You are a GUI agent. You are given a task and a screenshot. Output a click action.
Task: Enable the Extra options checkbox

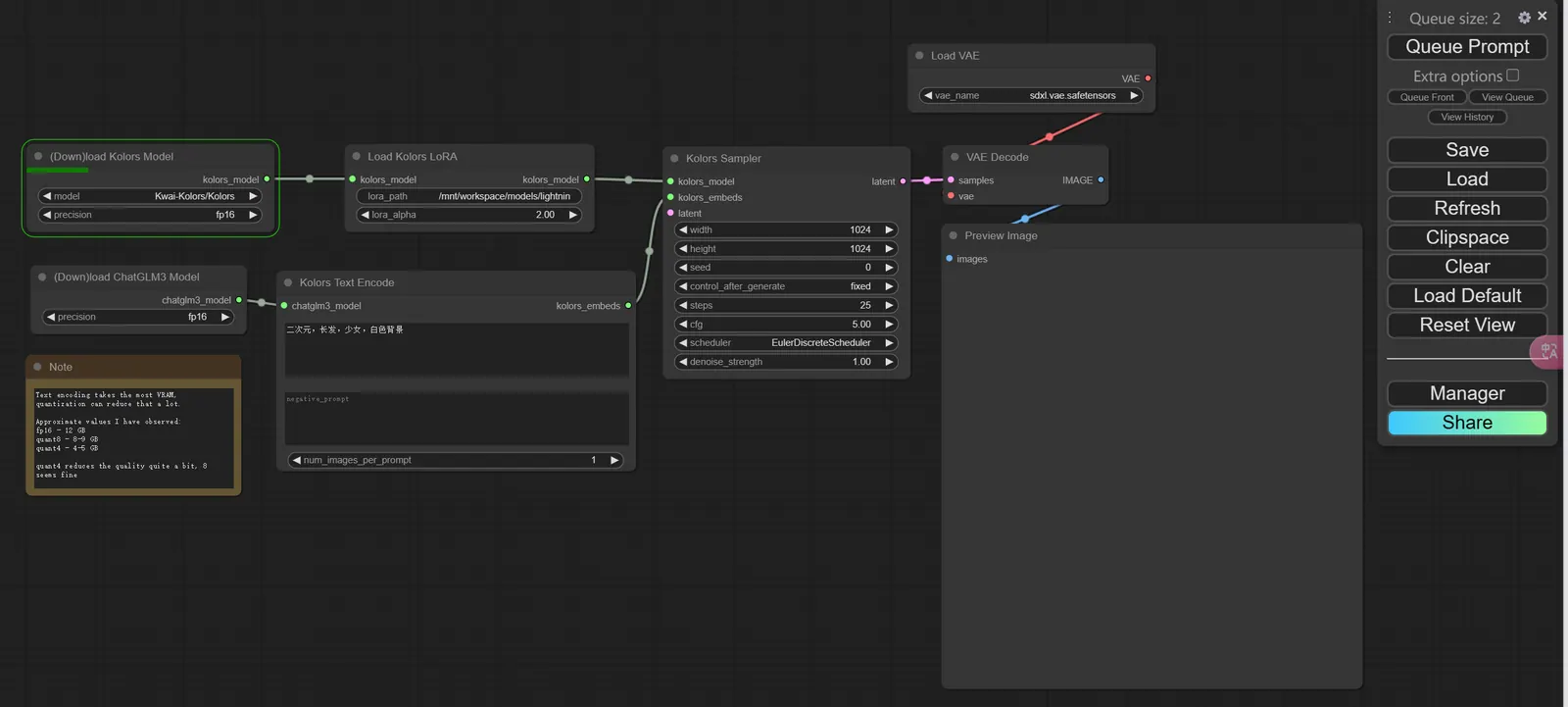click(x=1512, y=76)
